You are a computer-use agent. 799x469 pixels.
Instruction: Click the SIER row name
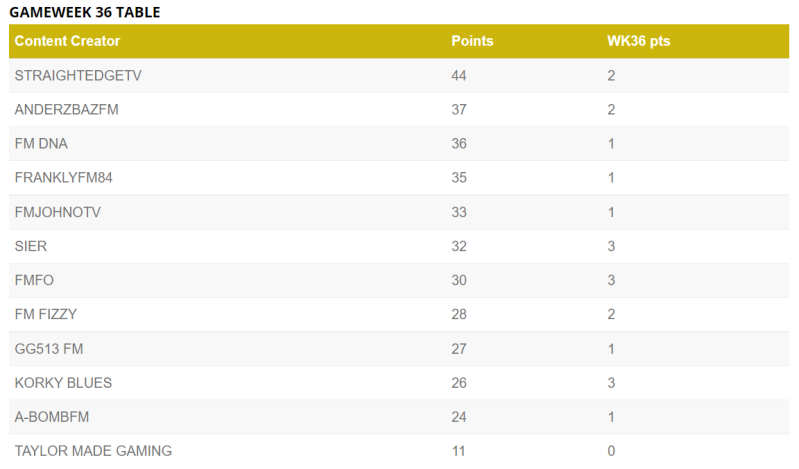[x=31, y=246]
